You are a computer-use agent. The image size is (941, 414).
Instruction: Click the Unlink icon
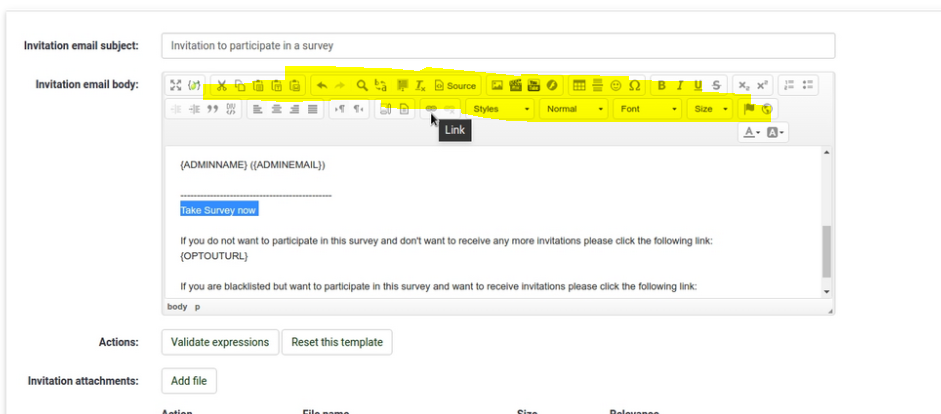(x=449, y=109)
